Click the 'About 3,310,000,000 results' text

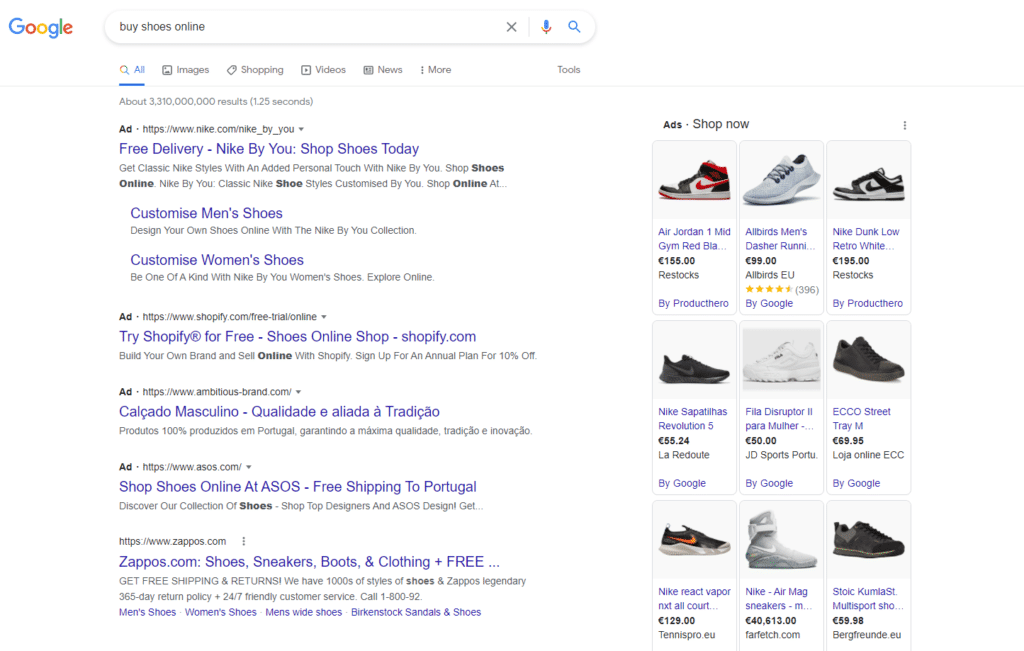coord(216,102)
